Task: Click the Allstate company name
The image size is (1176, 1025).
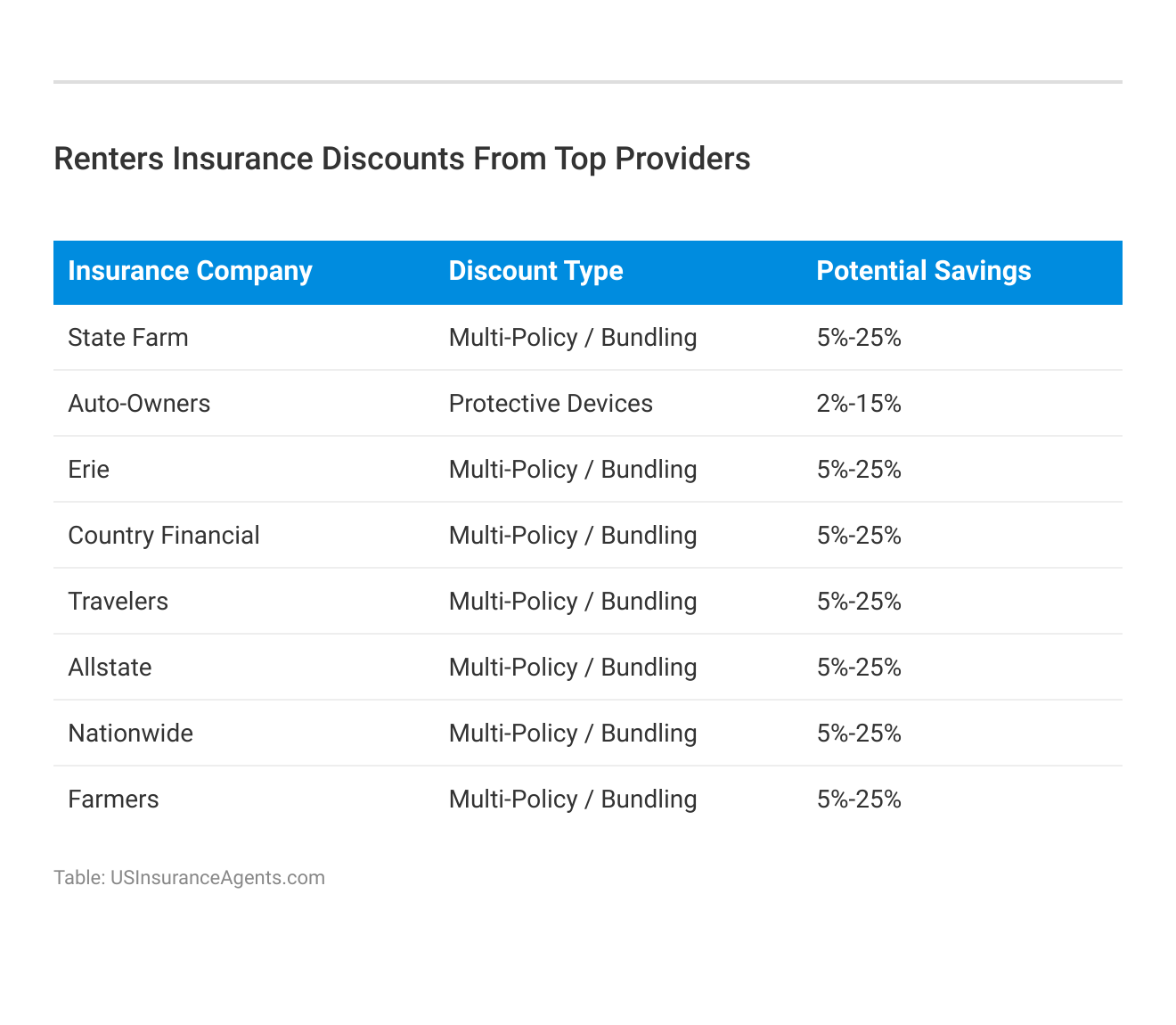Action: coord(110,668)
